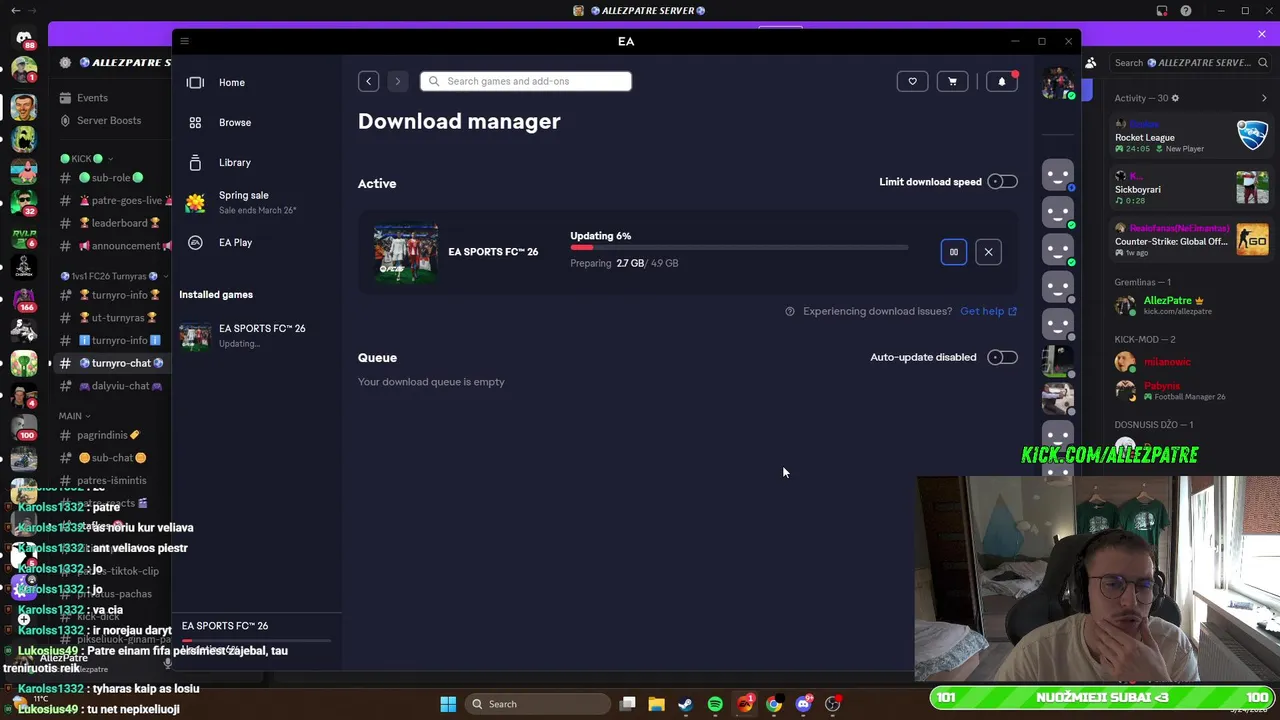Open OBS Studio from the taskbar

point(833,704)
